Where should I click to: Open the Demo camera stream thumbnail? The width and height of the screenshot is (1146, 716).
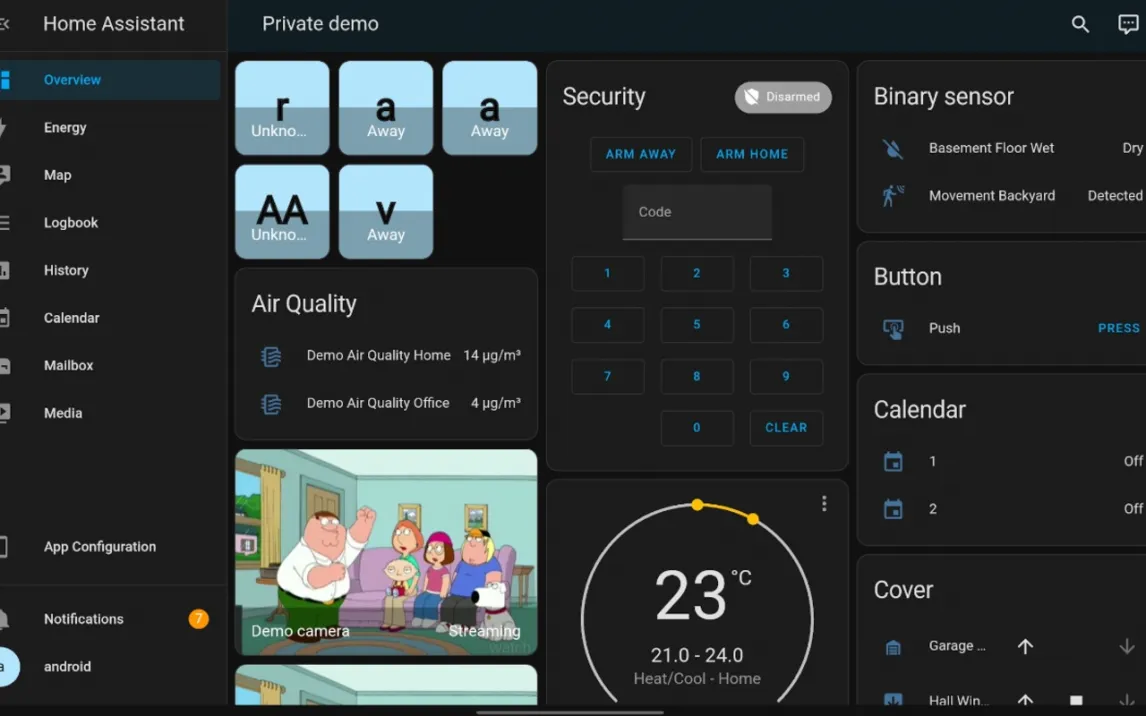tap(386, 552)
